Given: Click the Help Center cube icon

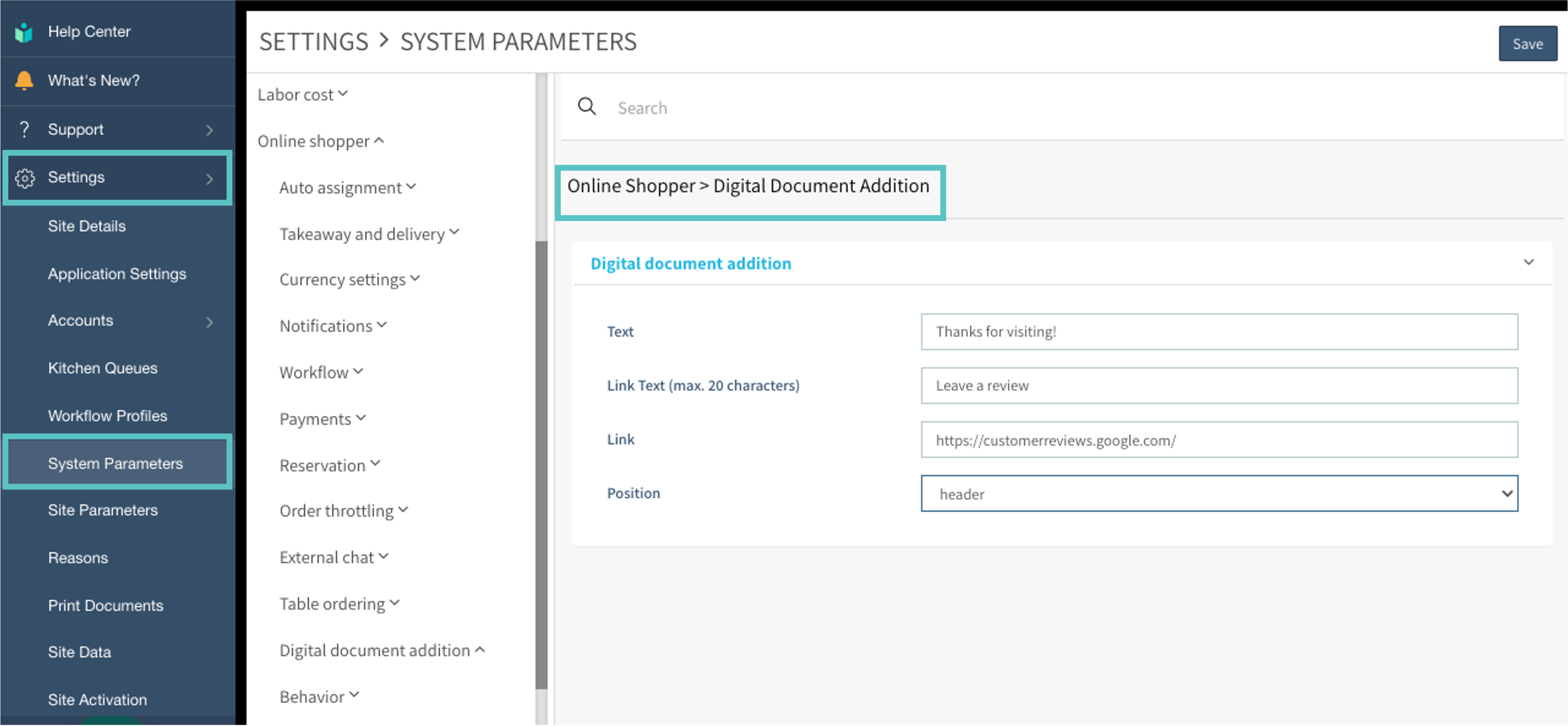Looking at the screenshot, I should tap(24, 32).
